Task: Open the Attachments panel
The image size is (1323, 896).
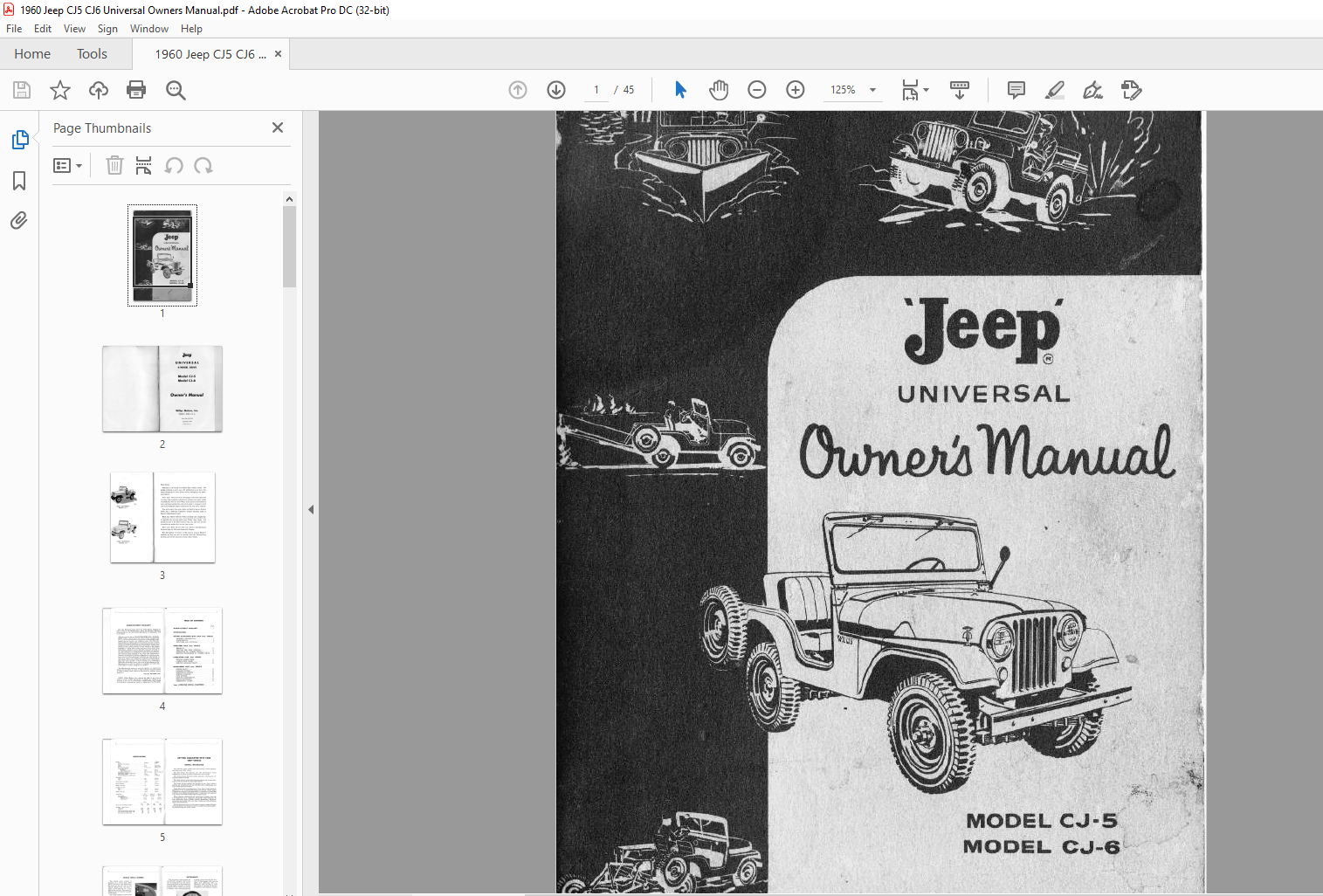Action: coord(19,220)
